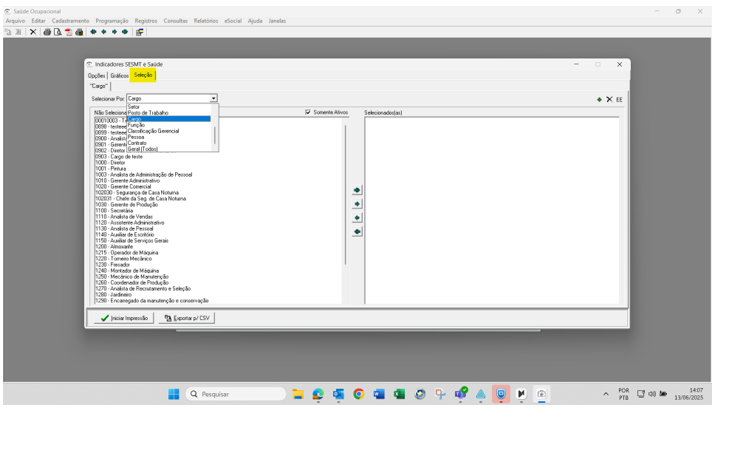752x456 pixels.
Task: Click the last transfer arrow button between the lists
Action: pos(357,232)
